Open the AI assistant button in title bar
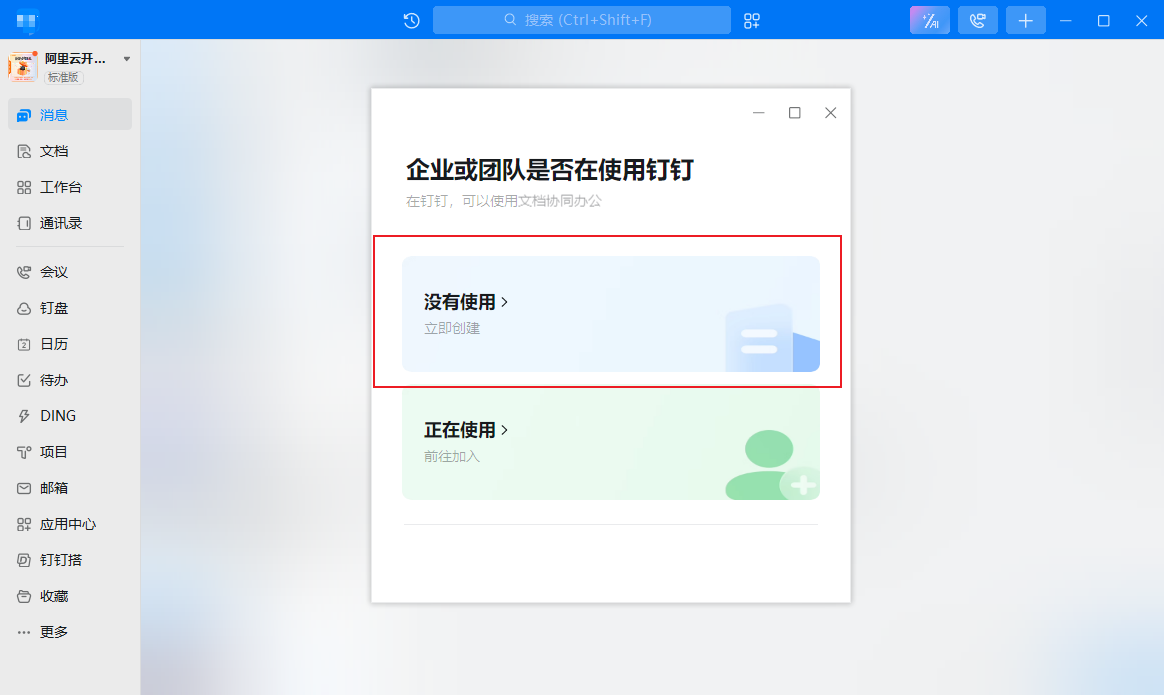This screenshot has height=695, width=1164. (x=929, y=20)
